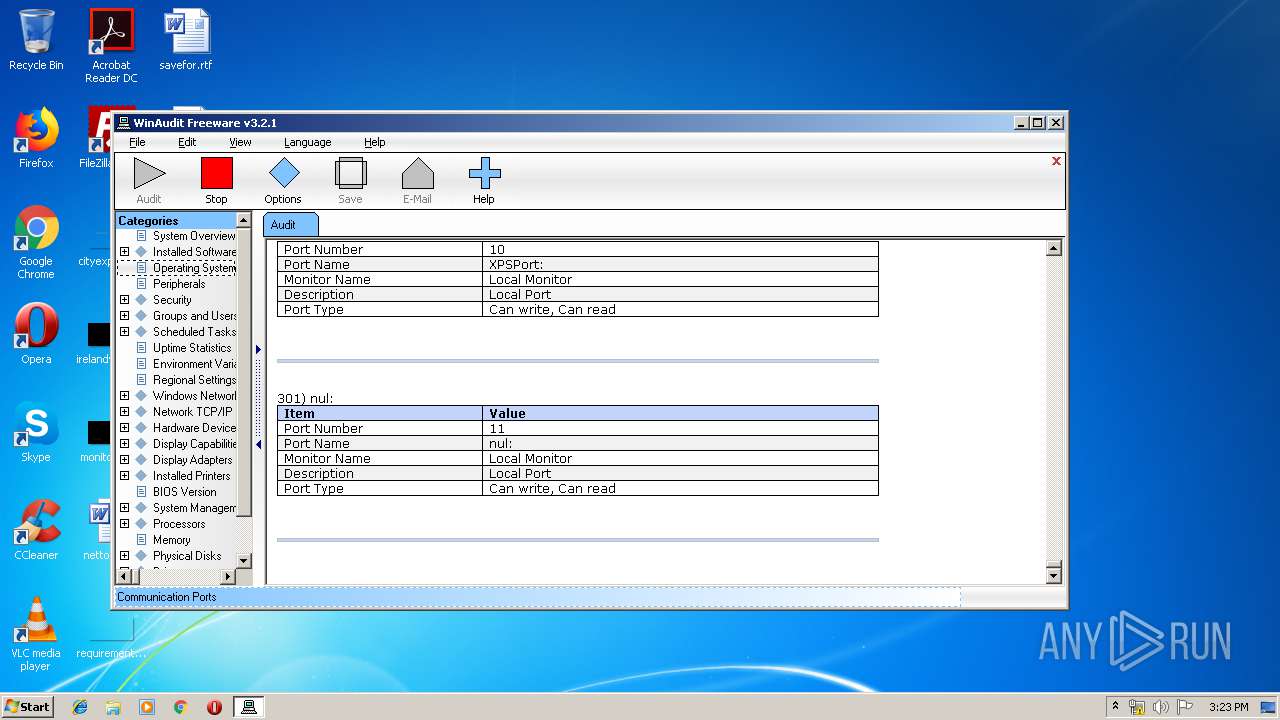Expand the Installed Printers node
Screen dimensions: 1280x720
124,476
